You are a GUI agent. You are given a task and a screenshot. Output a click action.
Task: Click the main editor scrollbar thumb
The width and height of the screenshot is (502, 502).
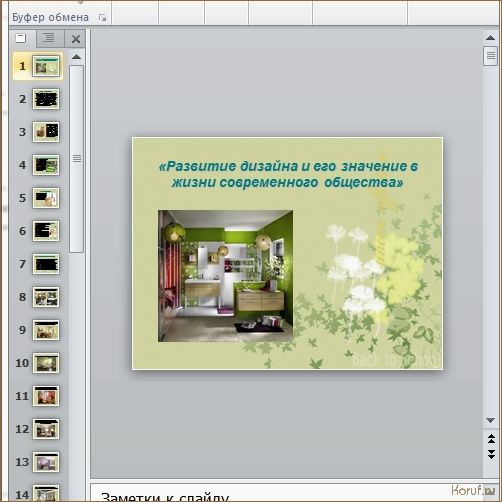(490, 56)
